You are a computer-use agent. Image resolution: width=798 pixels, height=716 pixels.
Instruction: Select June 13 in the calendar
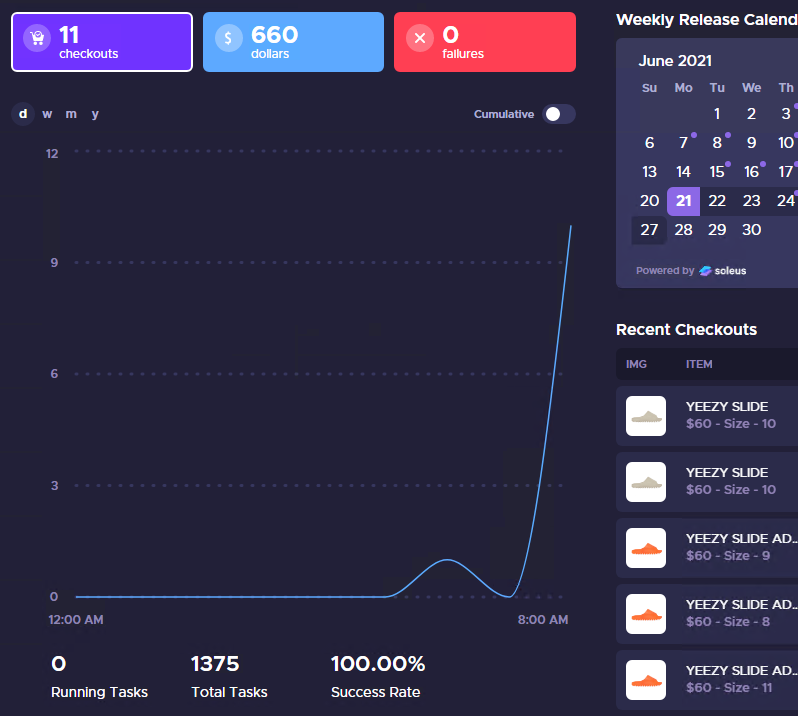click(x=649, y=171)
